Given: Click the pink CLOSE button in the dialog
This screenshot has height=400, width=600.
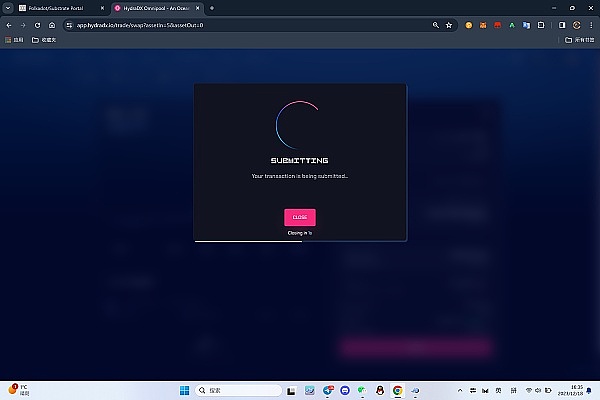Looking at the screenshot, I should 299,217.
